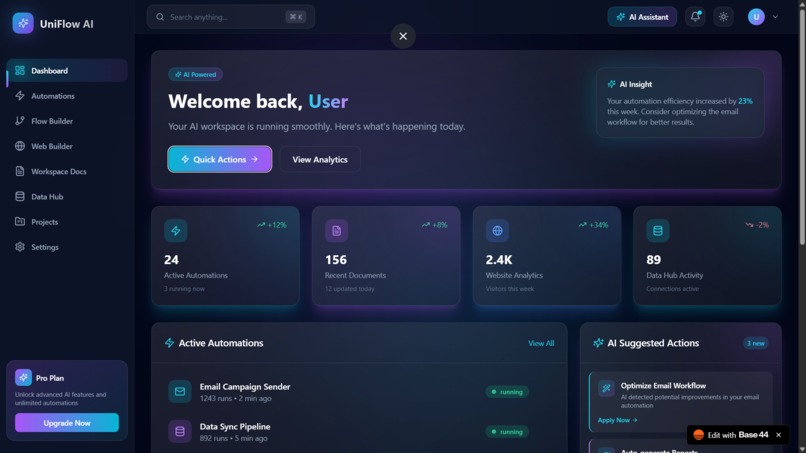Click Edit with Base44 badge
This screenshot has height=453, width=806.
pyautogui.click(x=731, y=435)
